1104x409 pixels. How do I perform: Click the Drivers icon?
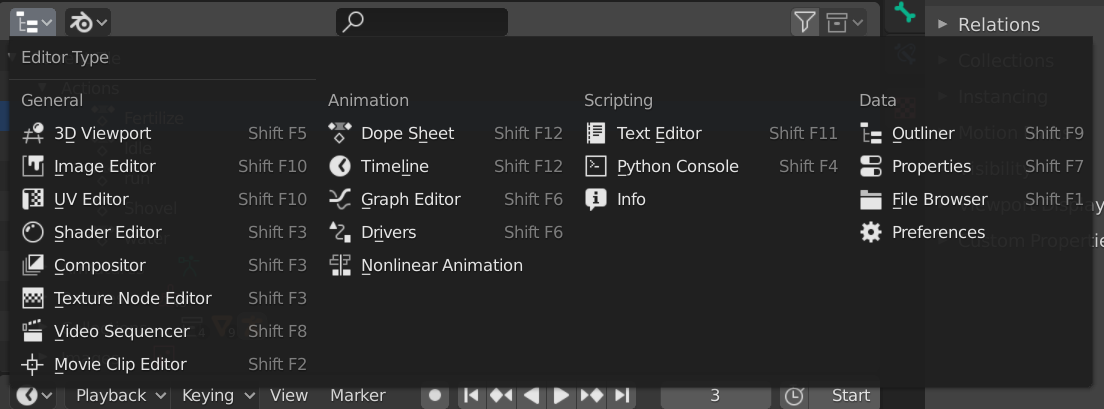point(340,232)
